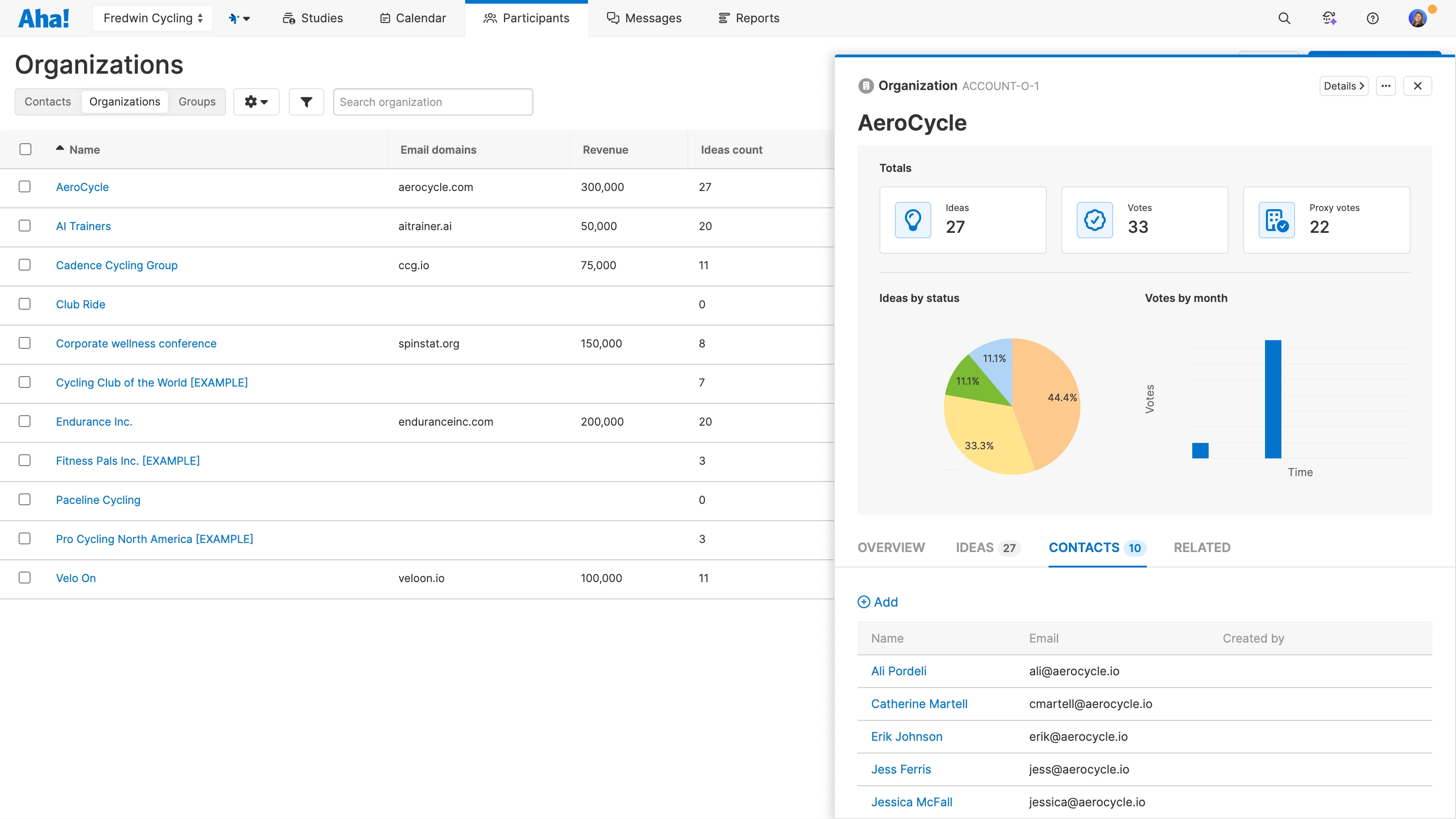Open the help question mark icon
The image size is (1456, 819).
[1372, 18]
